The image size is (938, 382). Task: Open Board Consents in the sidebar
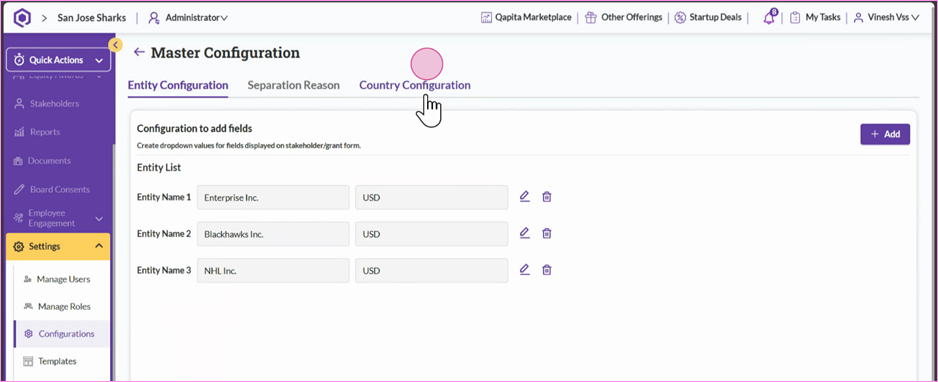[59, 190]
